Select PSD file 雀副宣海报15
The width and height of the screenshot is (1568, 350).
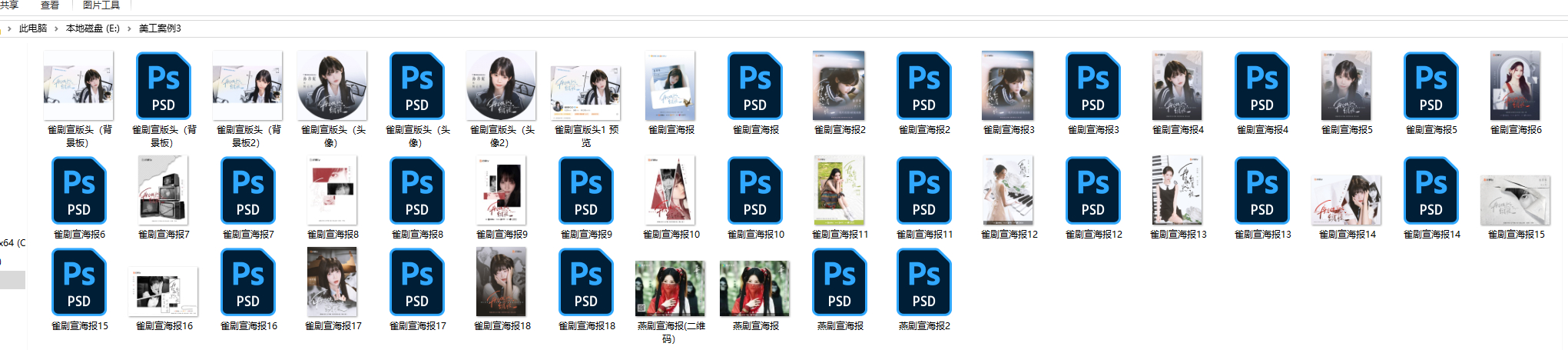(78, 282)
